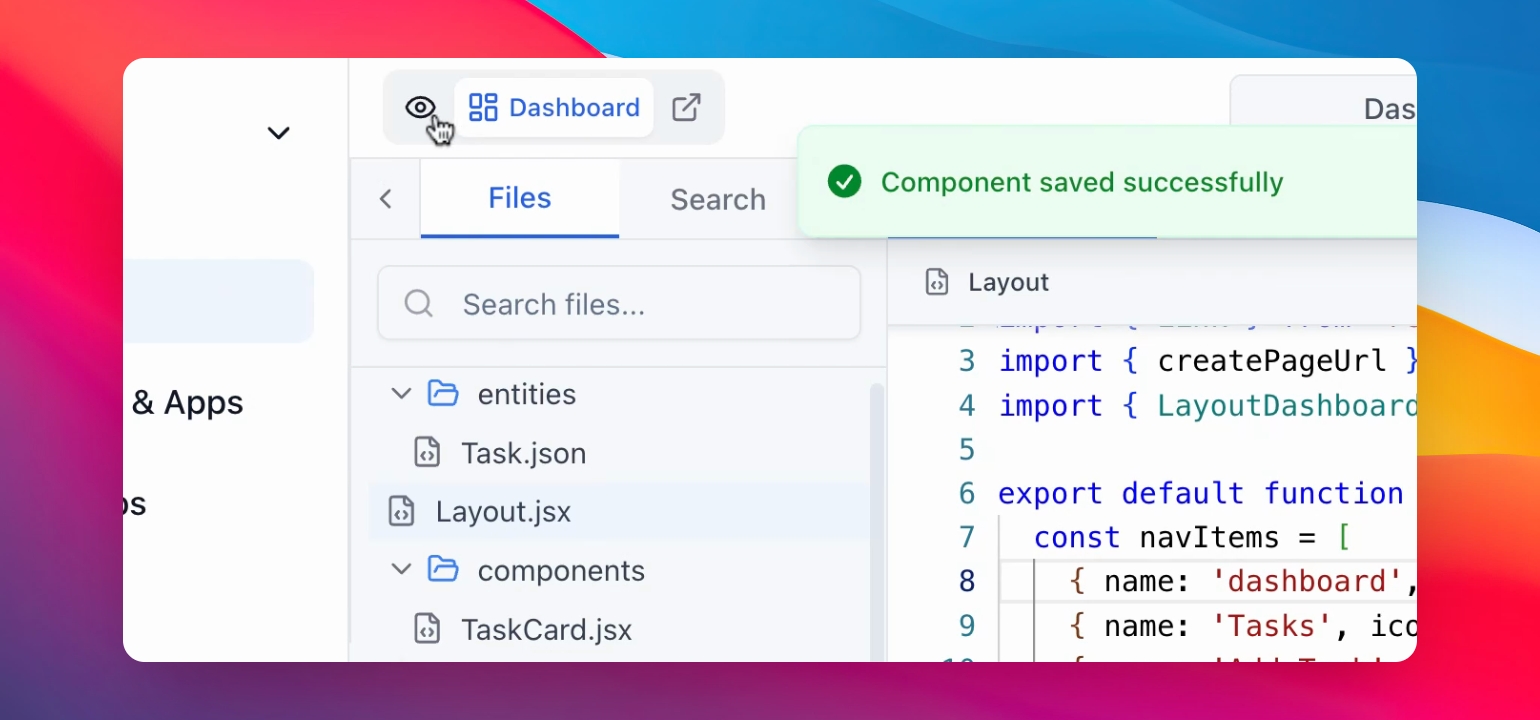Click the file icon on the Layout editor tab
This screenshot has width=1540, height=720.
[x=937, y=283]
